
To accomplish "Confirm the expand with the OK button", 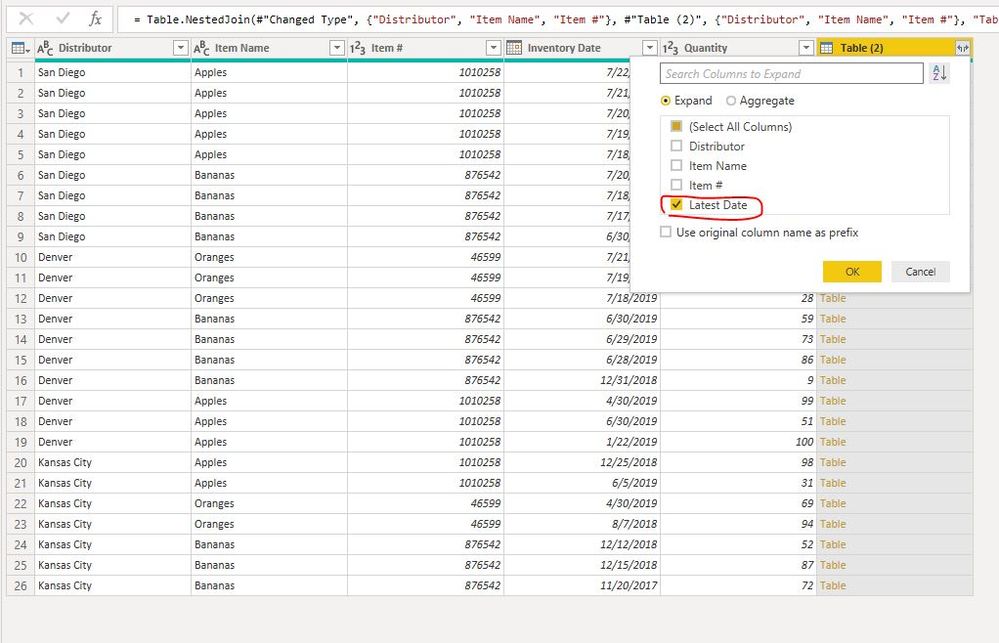I will (x=852, y=271).
